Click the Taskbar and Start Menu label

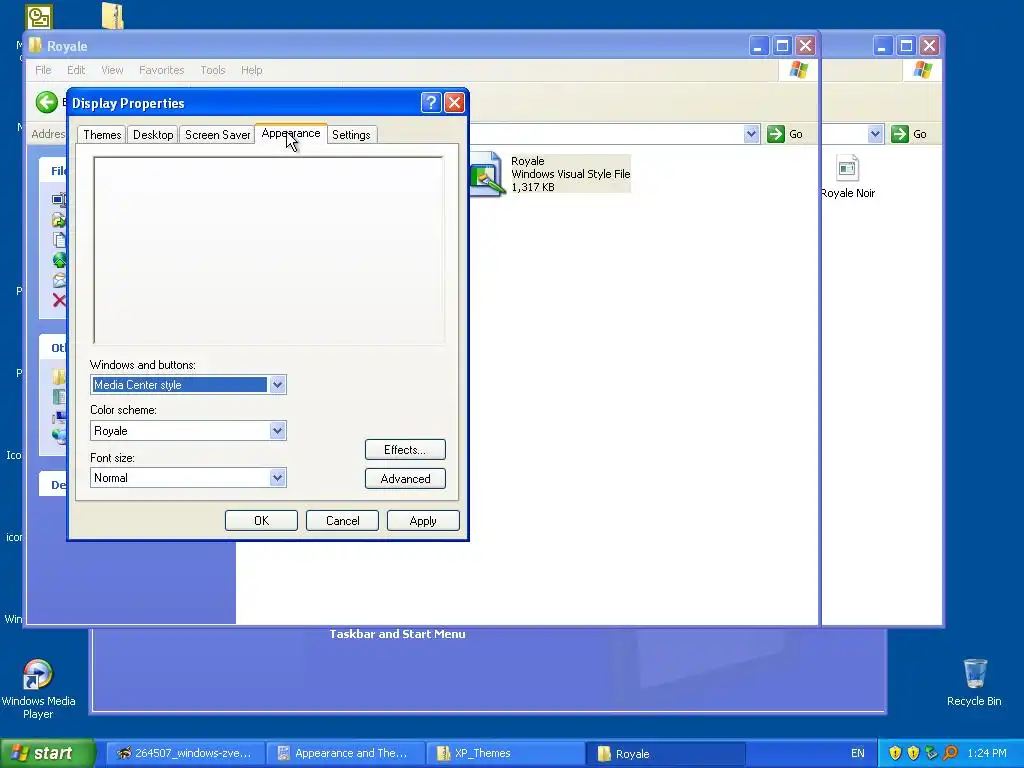tap(397, 633)
